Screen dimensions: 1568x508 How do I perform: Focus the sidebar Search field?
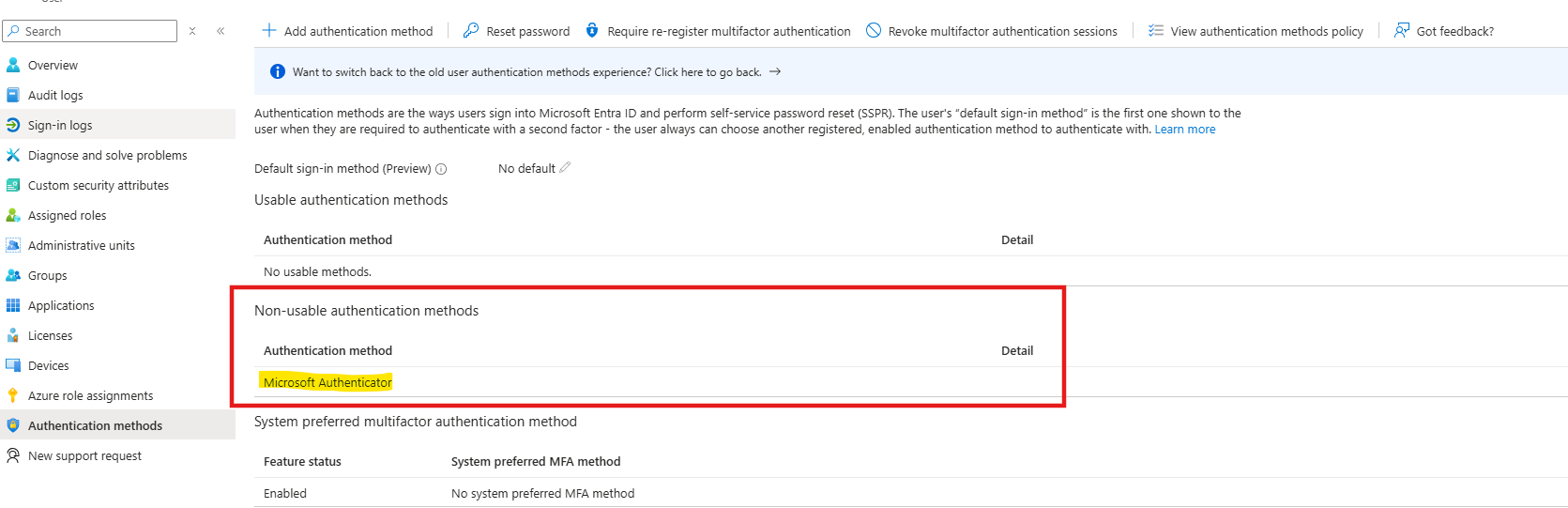[90, 31]
